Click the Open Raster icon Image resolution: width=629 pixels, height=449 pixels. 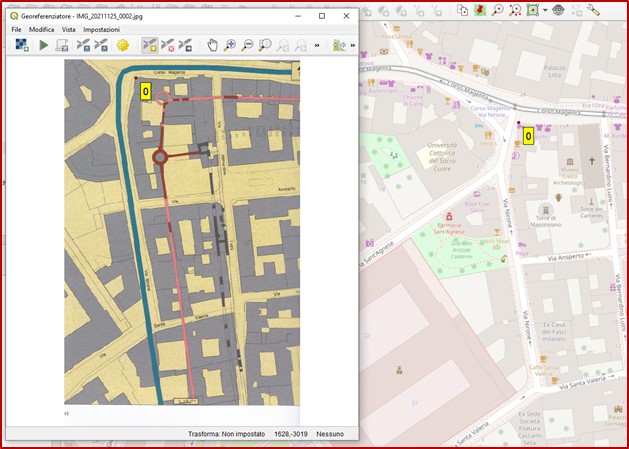pos(21,45)
